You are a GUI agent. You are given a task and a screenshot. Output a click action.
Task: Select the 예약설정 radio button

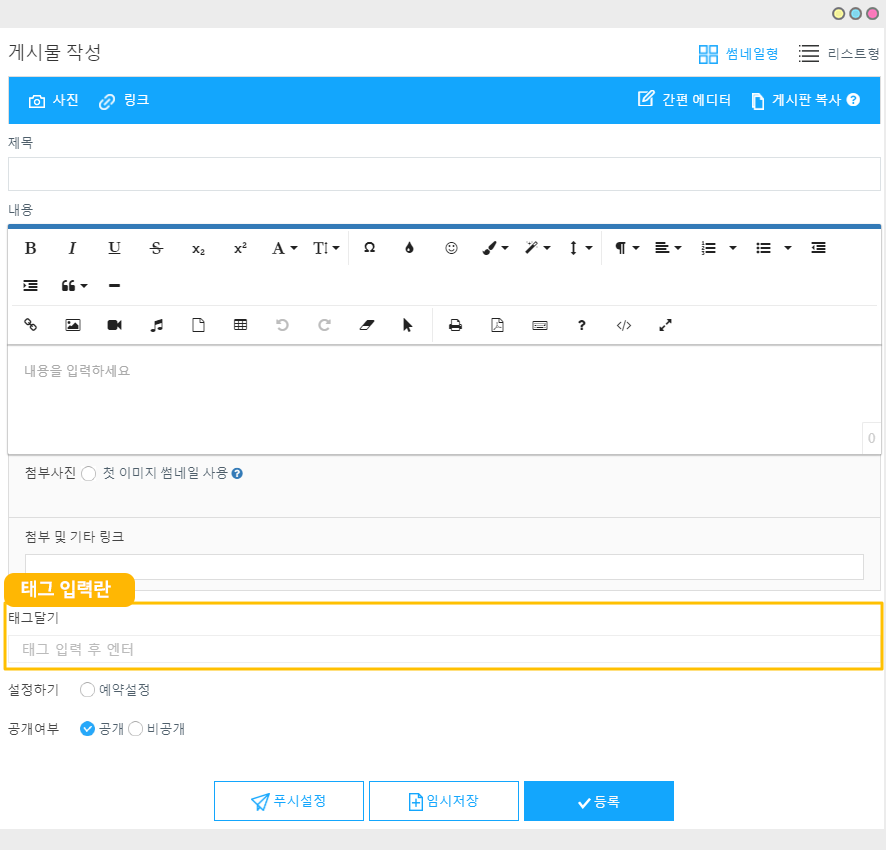(87, 690)
